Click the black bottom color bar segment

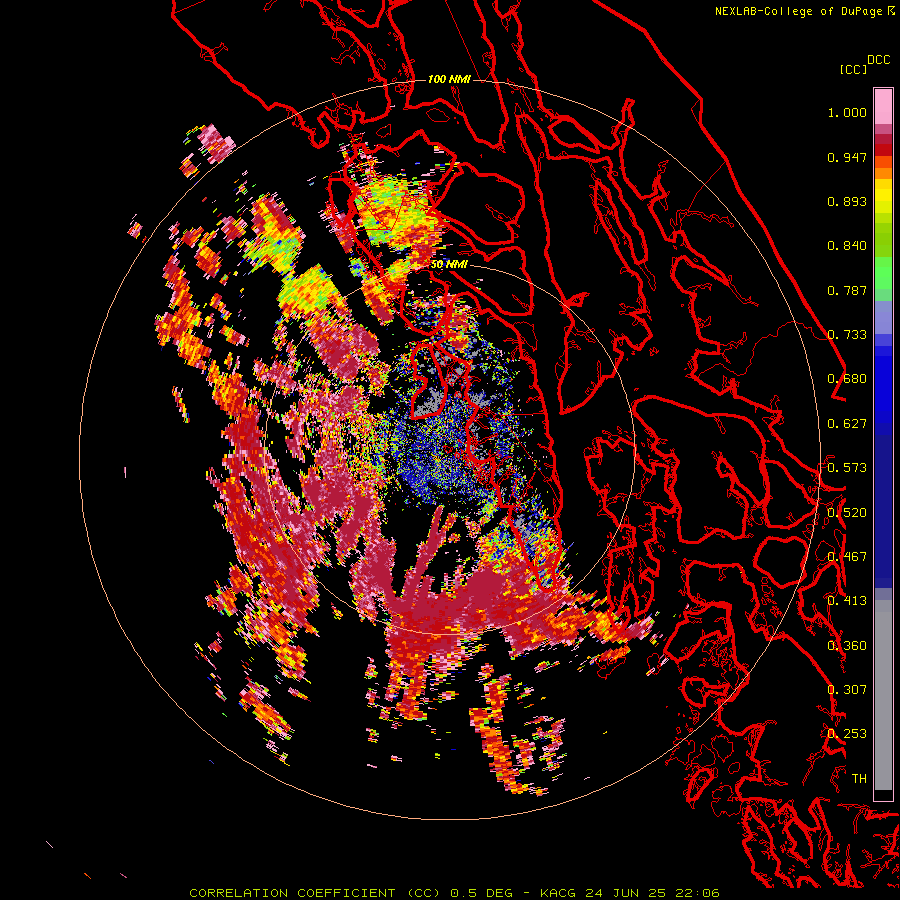tap(883, 795)
